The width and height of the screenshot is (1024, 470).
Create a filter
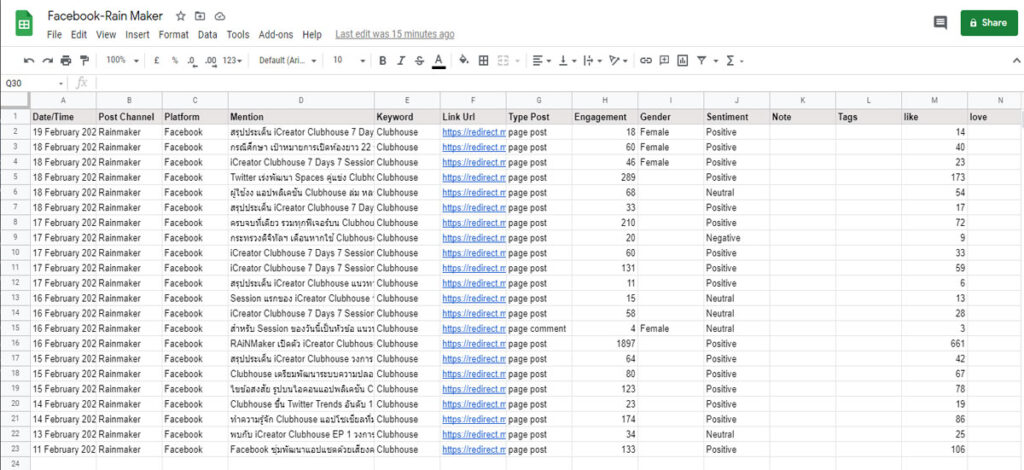[701, 61]
